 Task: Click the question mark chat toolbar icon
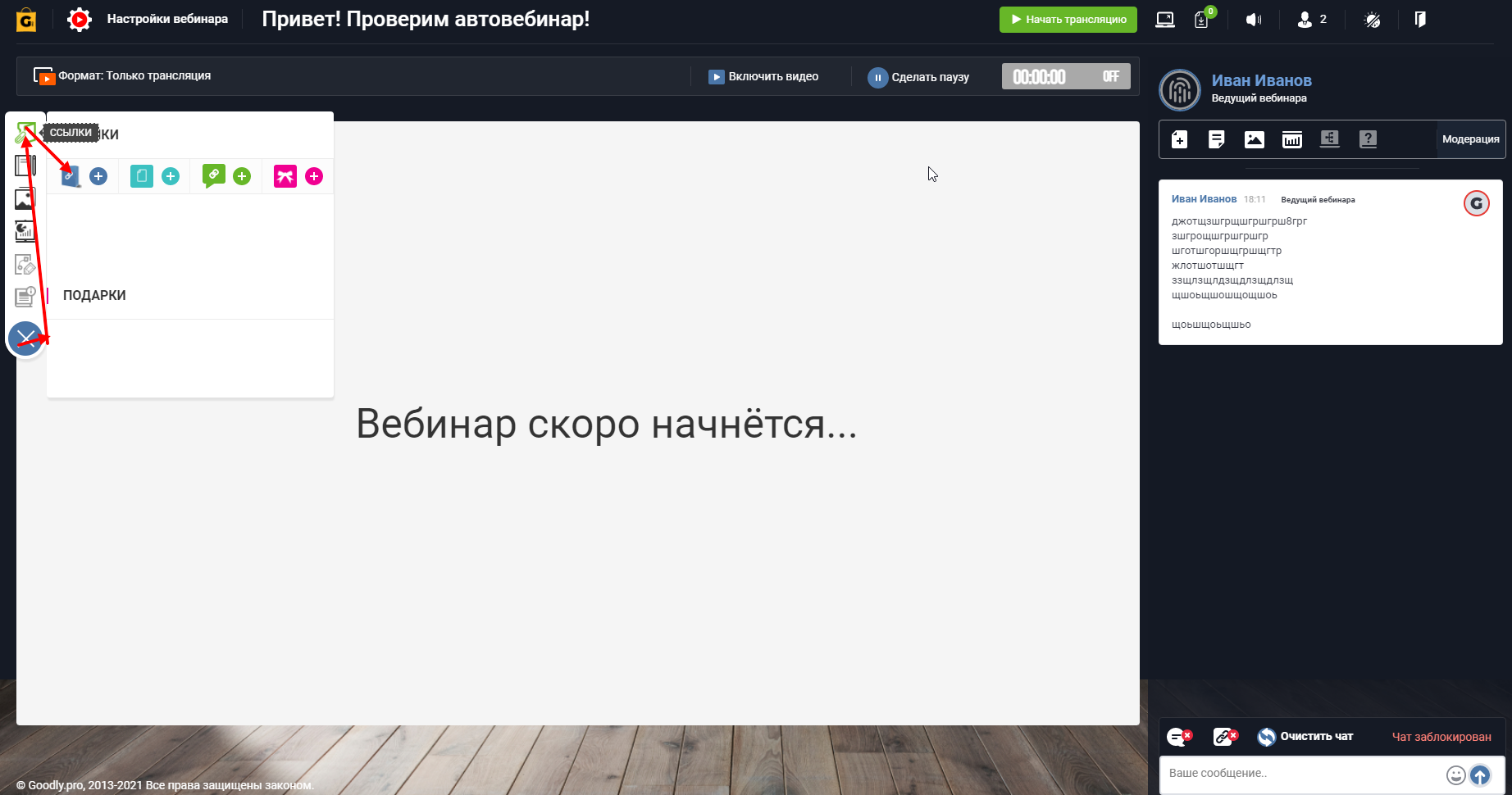pos(1368,139)
